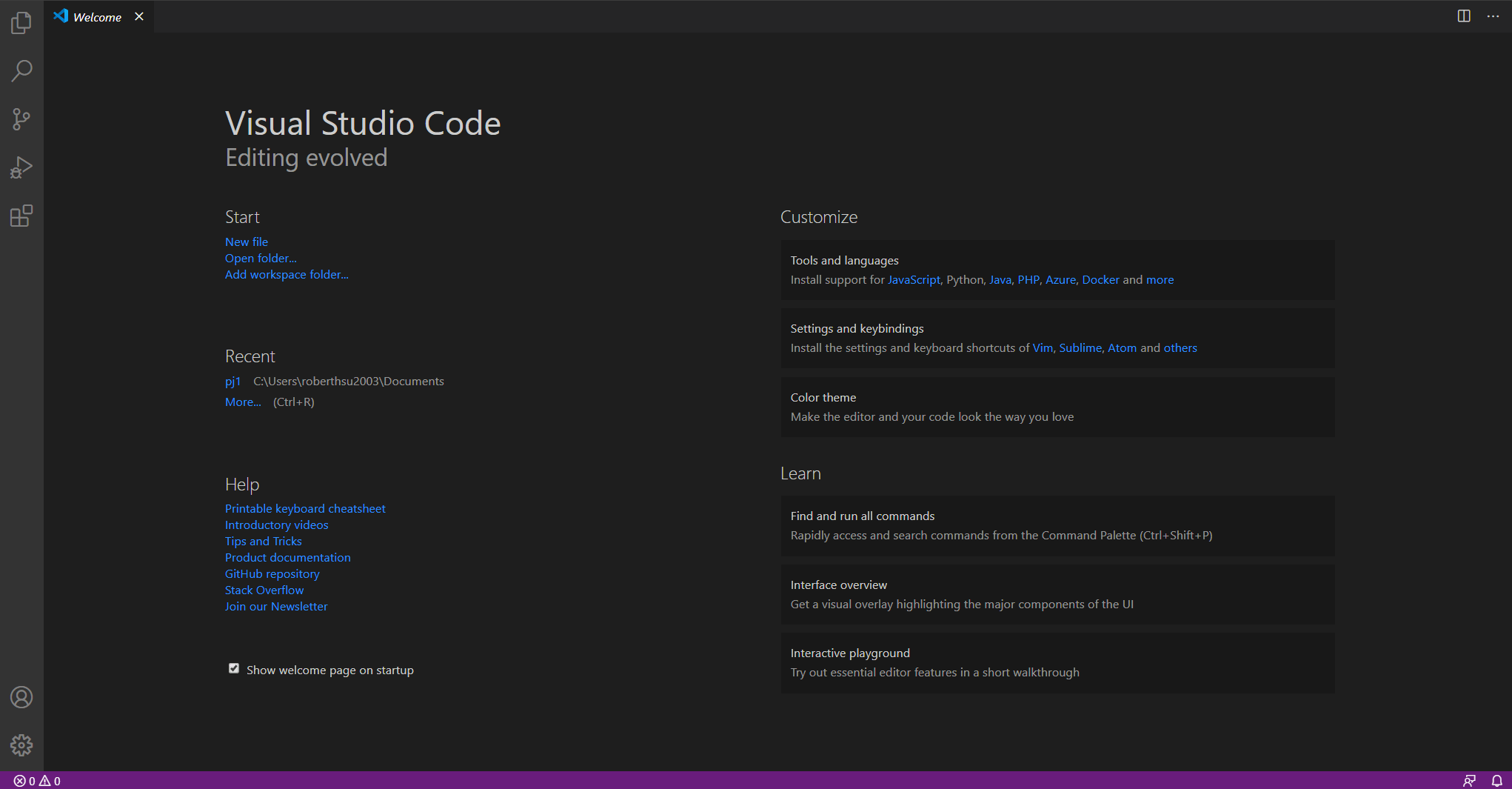Viewport: 1512px width, 789px height.
Task: Close the Welcome tab
Action: coord(139,16)
